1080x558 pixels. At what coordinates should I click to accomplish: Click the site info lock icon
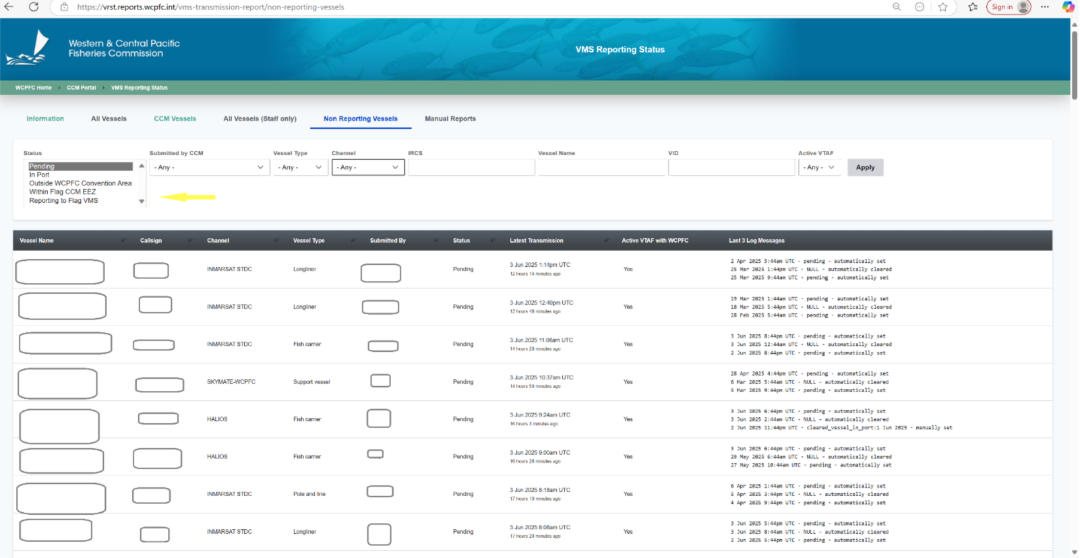tap(65, 7)
